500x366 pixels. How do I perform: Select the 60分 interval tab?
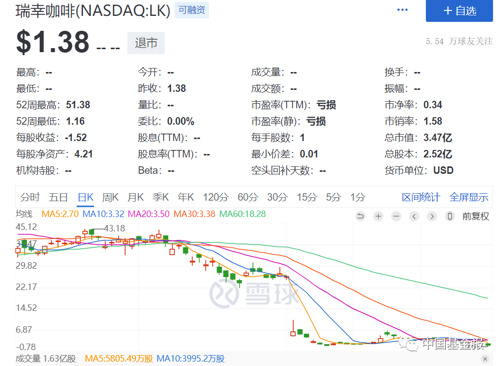(x=248, y=197)
